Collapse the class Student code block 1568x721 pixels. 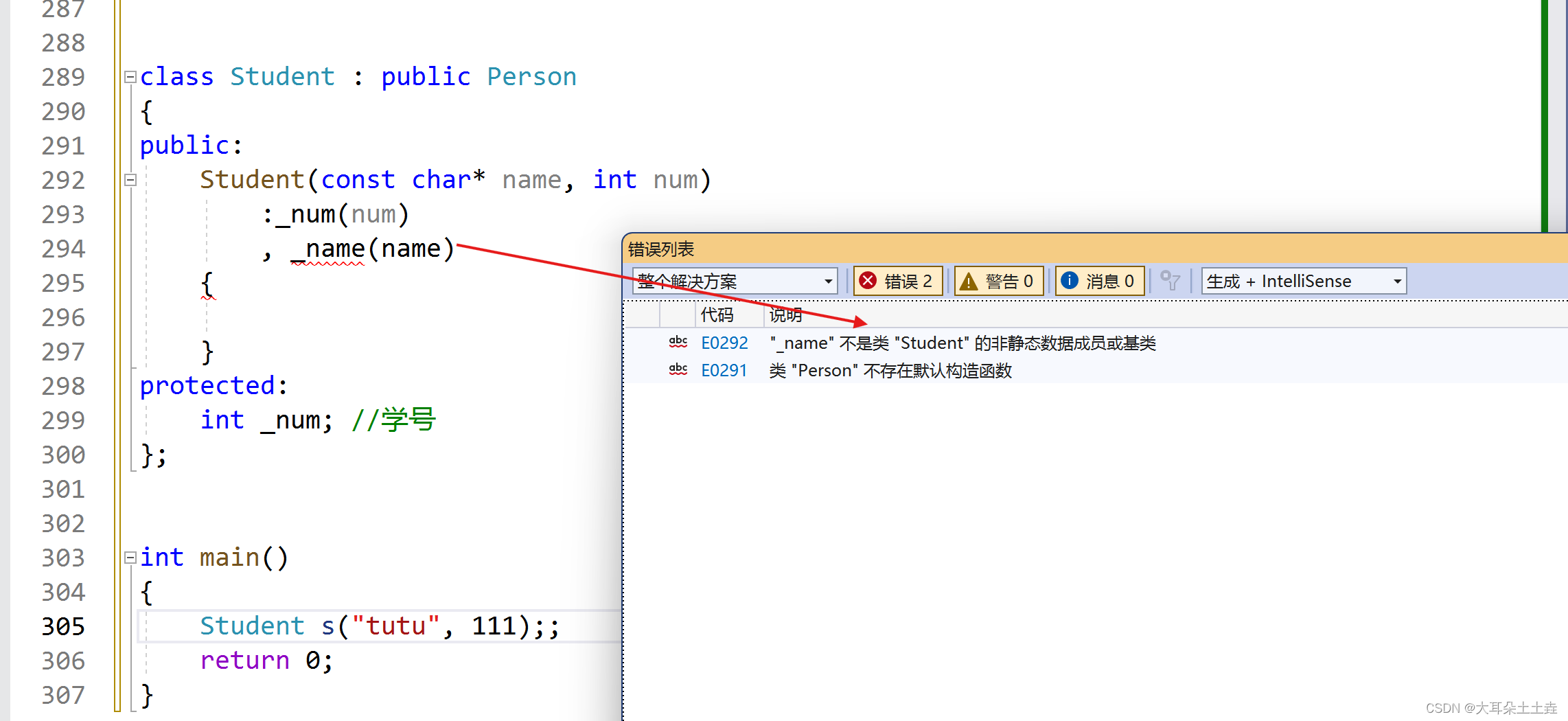click(130, 77)
